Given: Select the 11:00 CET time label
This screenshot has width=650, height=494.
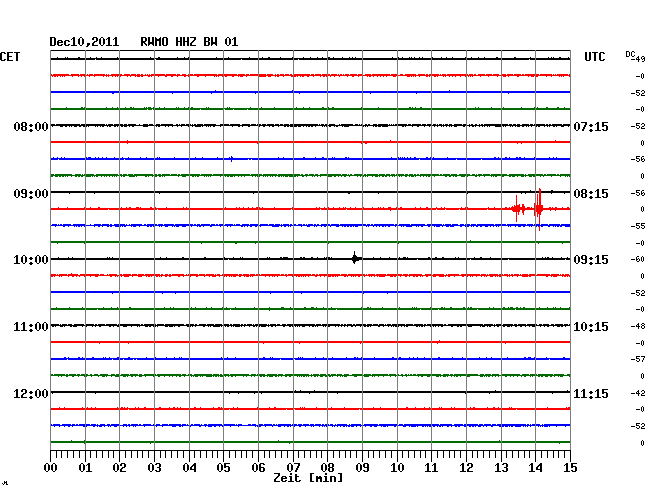Looking at the screenshot, I should coord(31,327).
